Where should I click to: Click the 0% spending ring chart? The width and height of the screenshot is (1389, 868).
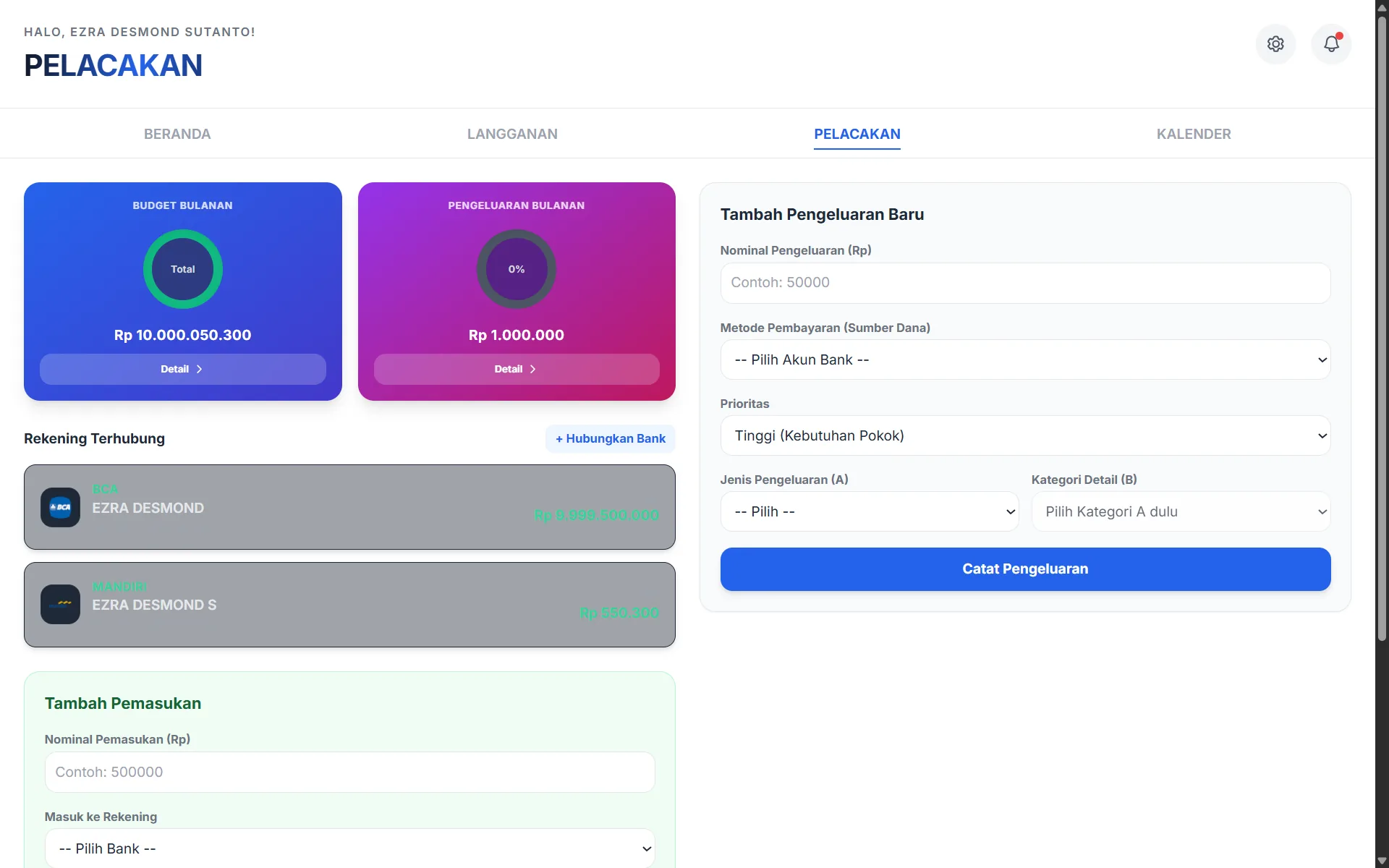(517, 269)
